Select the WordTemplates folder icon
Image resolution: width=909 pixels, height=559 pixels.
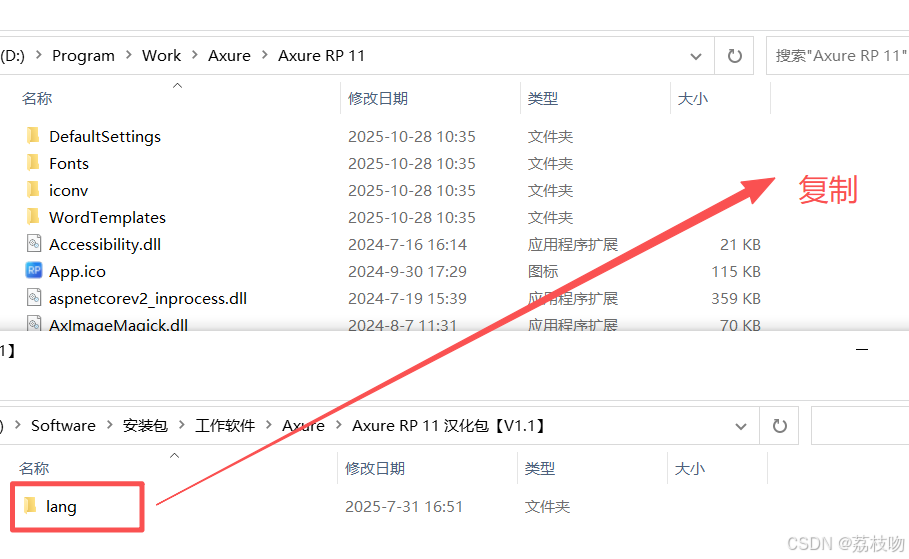pos(34,217)
